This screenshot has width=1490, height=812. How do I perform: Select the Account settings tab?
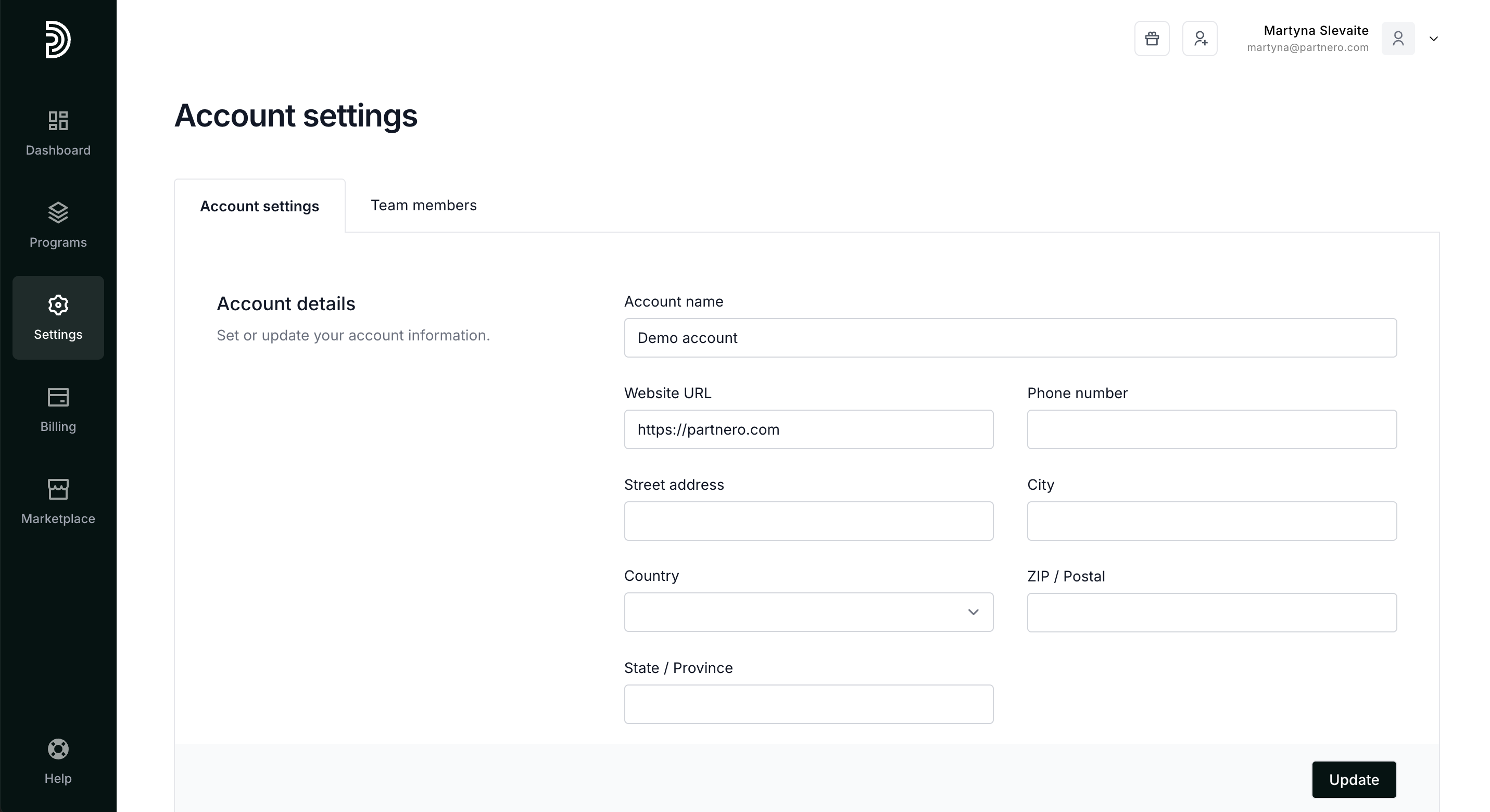tap(259, 207)
